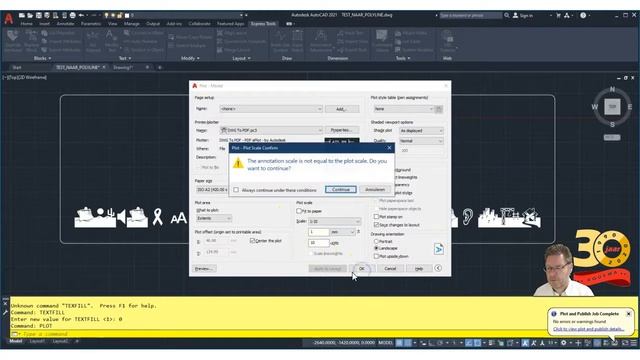This screenshot has width=640, height=360.
Task: Click New drawing in quick access toolbar
Action: (x=22, y=15)
